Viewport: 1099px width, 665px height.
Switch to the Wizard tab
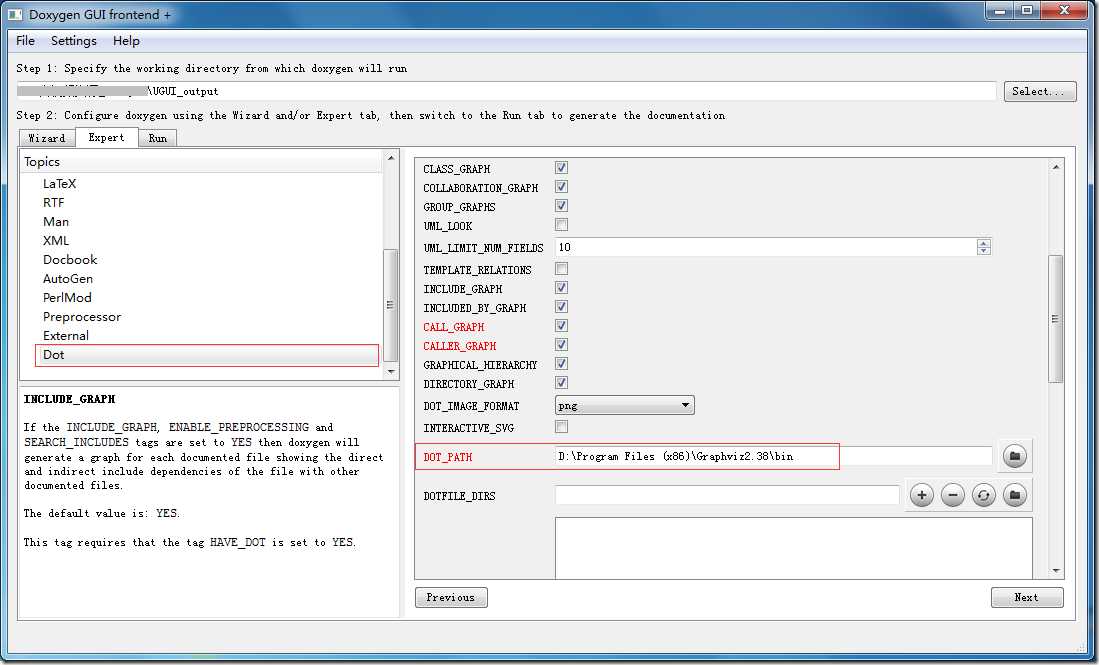tap(47, 138)
